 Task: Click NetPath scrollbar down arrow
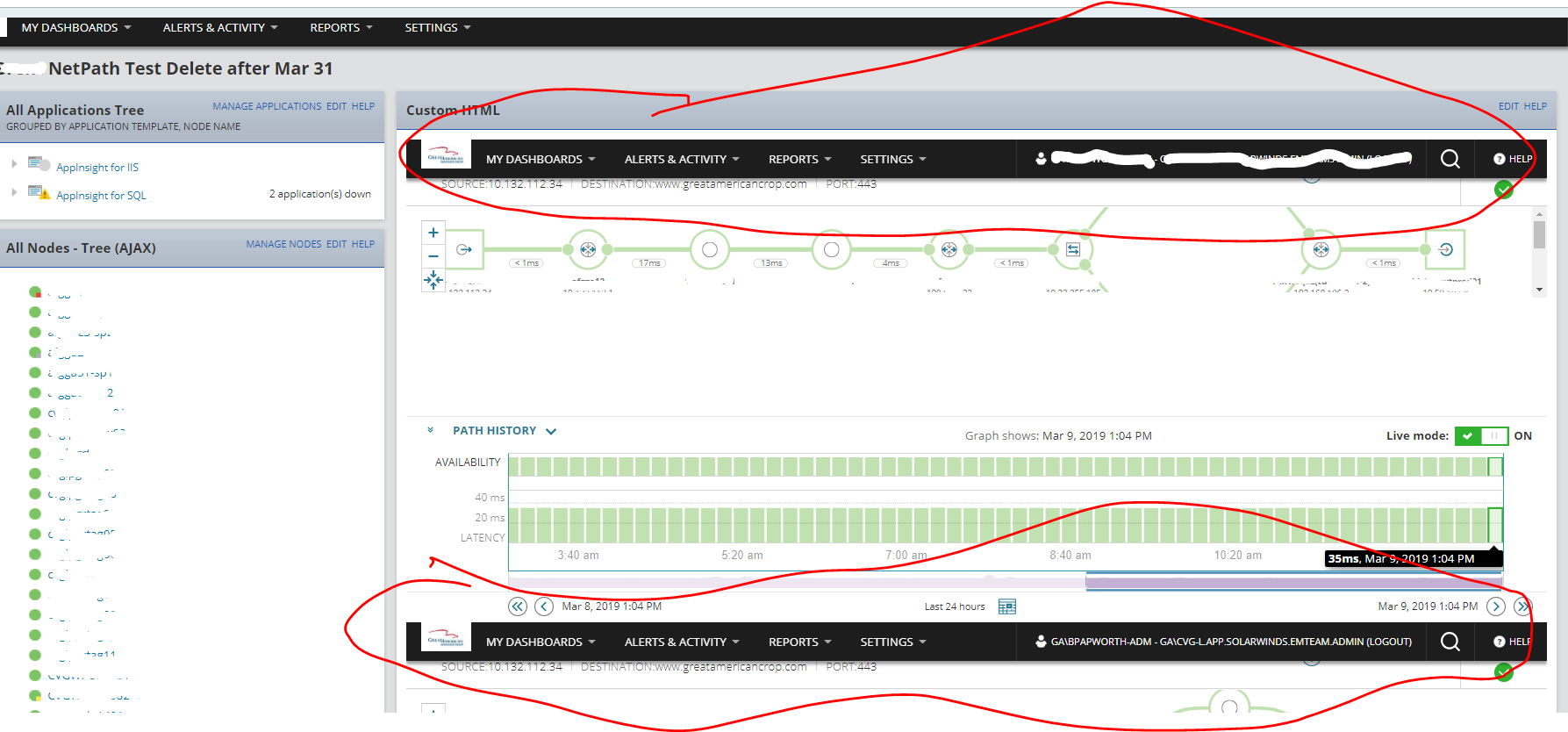[1539, 290]
